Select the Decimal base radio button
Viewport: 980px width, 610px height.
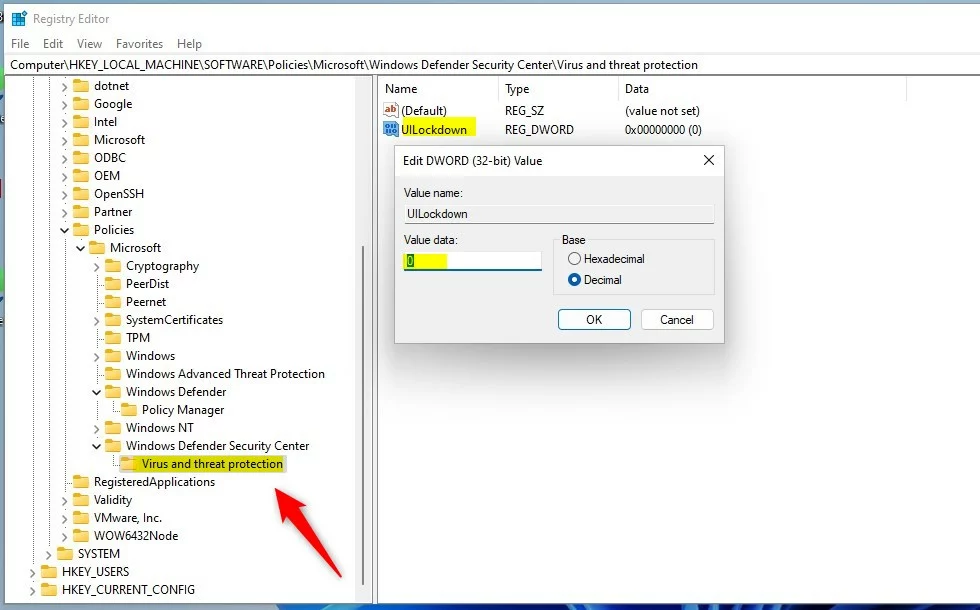(574, 280)
